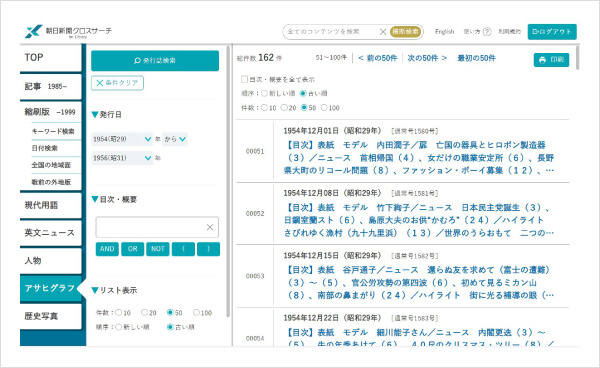The width and height of the screenshot is (600, 368).
Task: Click result number 00051
Action: pos(255,151)
